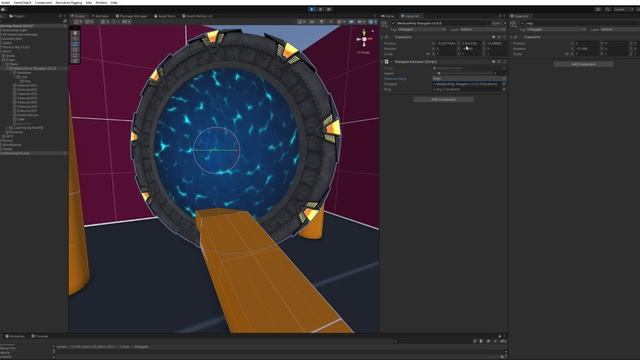
Task: Open Stargate Animator component kebab menu
Action: point(504,62)
